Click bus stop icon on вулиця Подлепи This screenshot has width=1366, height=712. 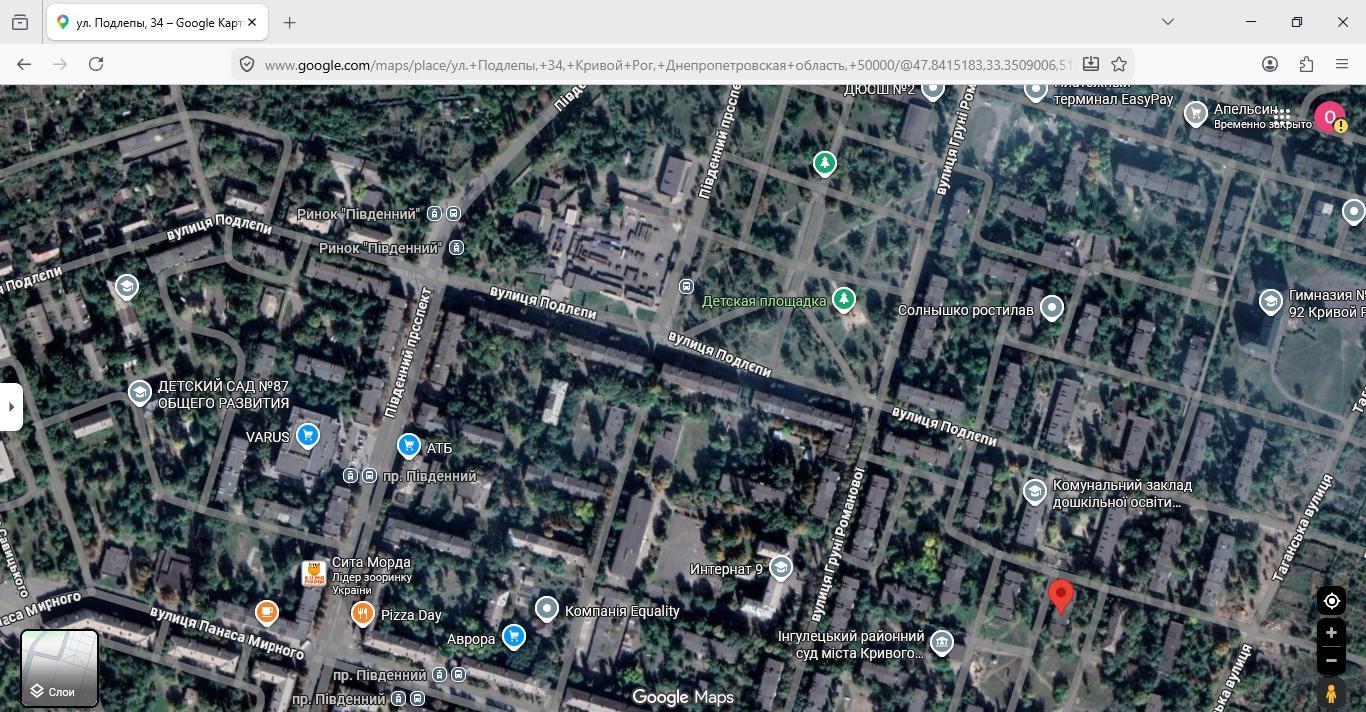(686, 286)
